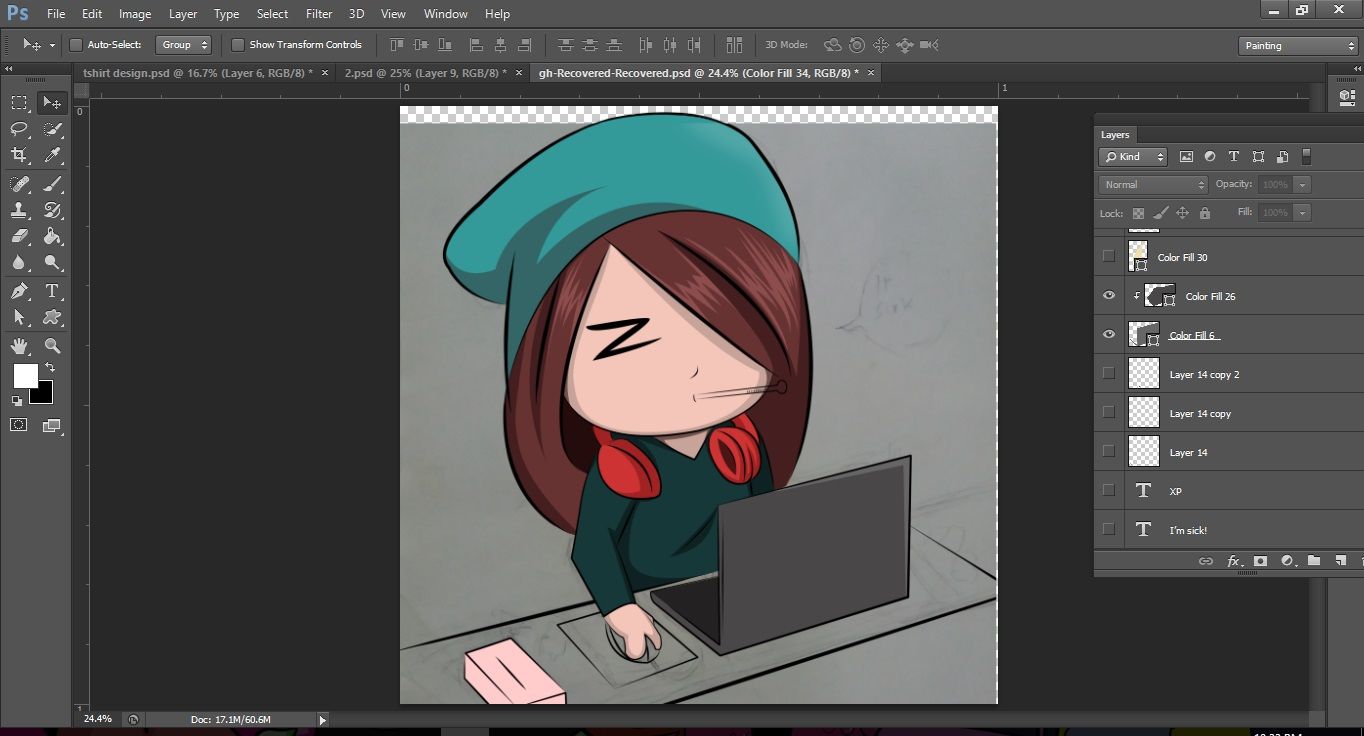
Task: Open the Fill dropdown arrow
Action: coord(1301,213)
